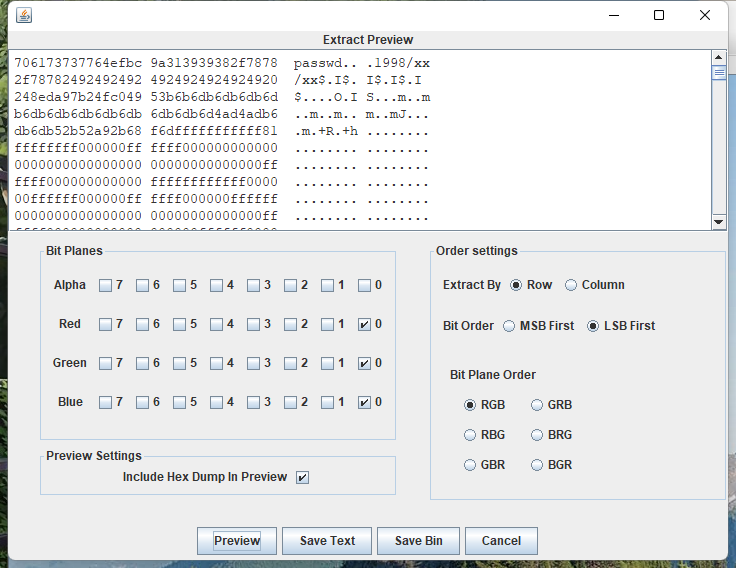
Task: Select Extract By Column option
Action: point(571,285)
